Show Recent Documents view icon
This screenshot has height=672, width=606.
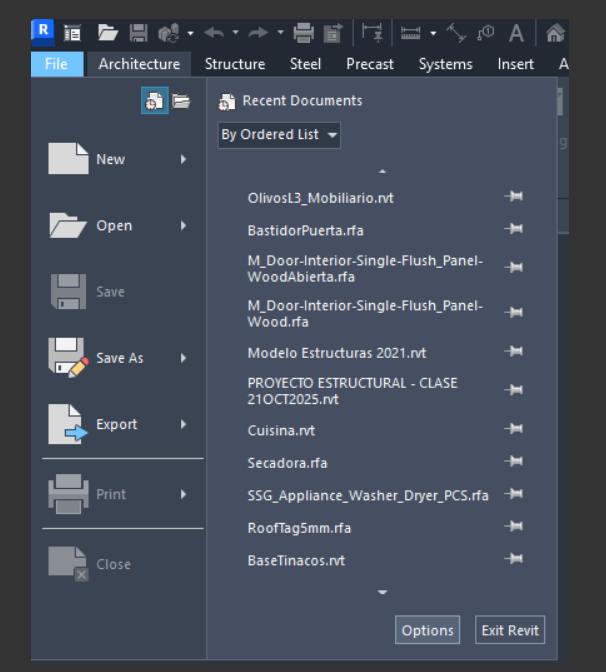point(154,101)
